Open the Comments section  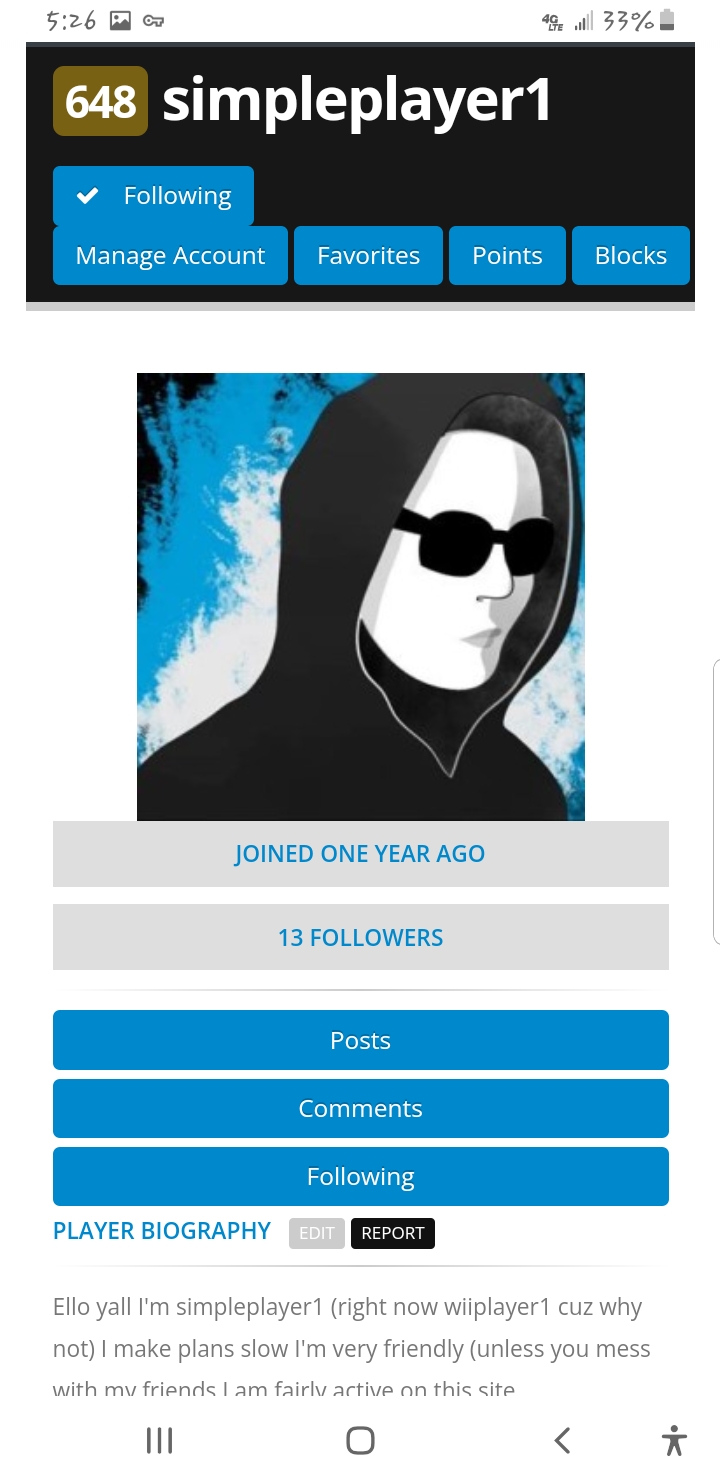point(360,1108)
